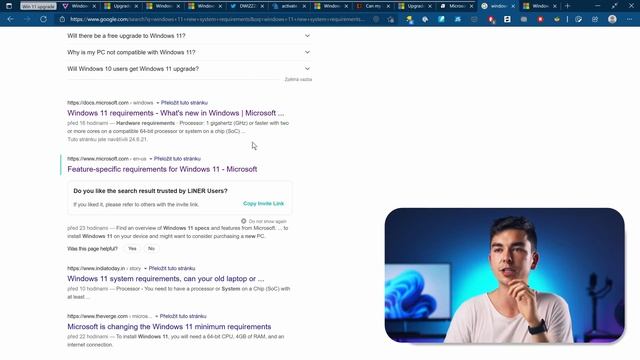The height and width of the screenshot is (360, 640).
Task: Open a new browser tab
Action: point(567,6)
